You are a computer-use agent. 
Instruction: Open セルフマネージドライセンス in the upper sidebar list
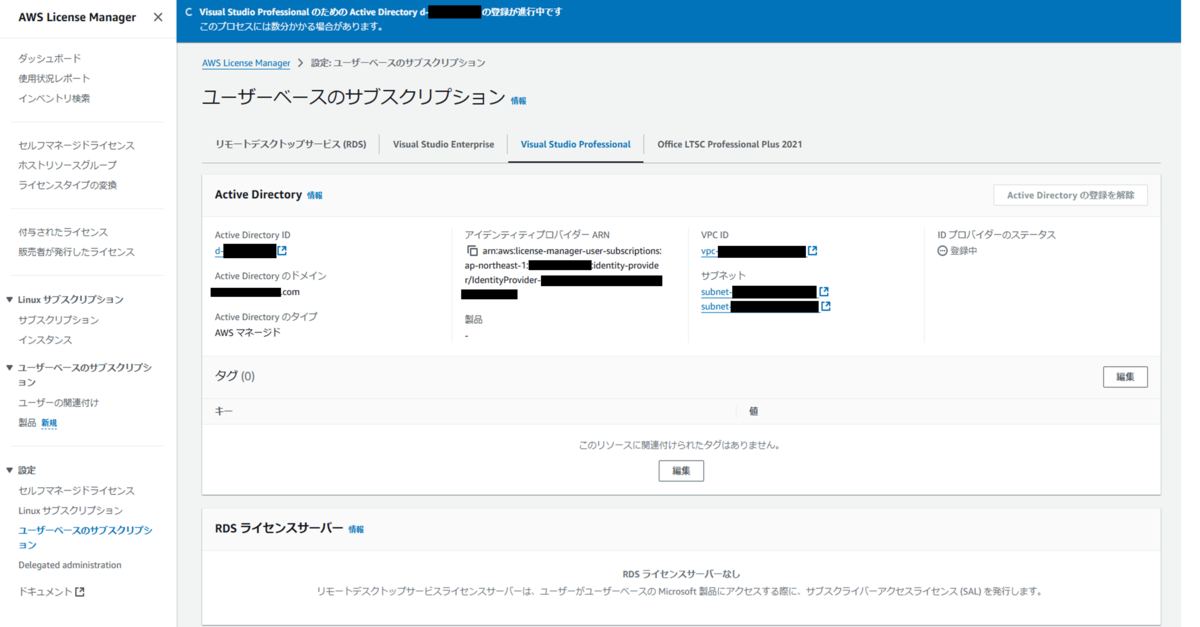click(x=76, y=145)
